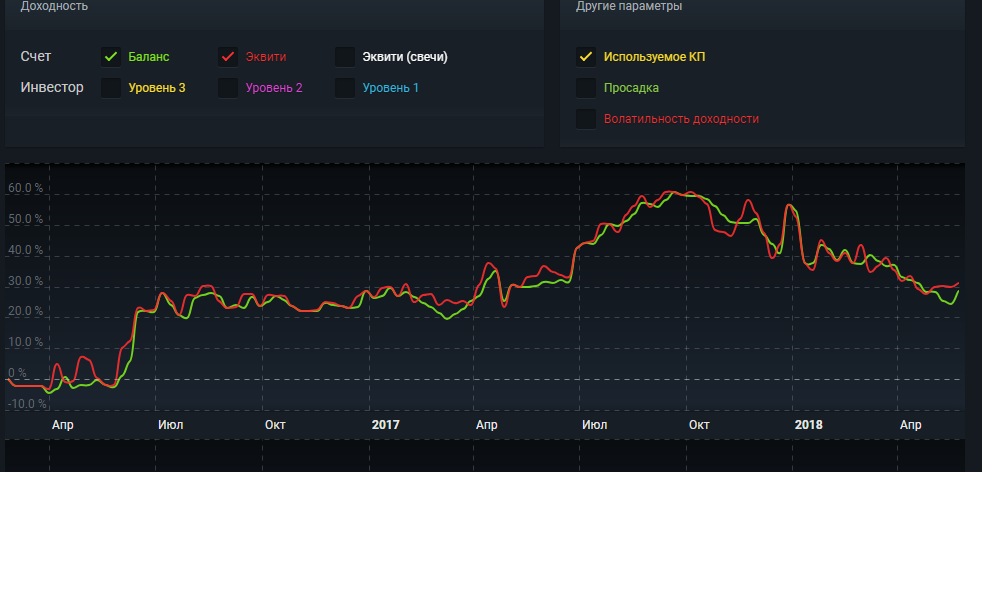The width and height of the screenshot is (982, 591).
Task: Click the 60.0 % y-axis label
Action: tap(25, 188)
